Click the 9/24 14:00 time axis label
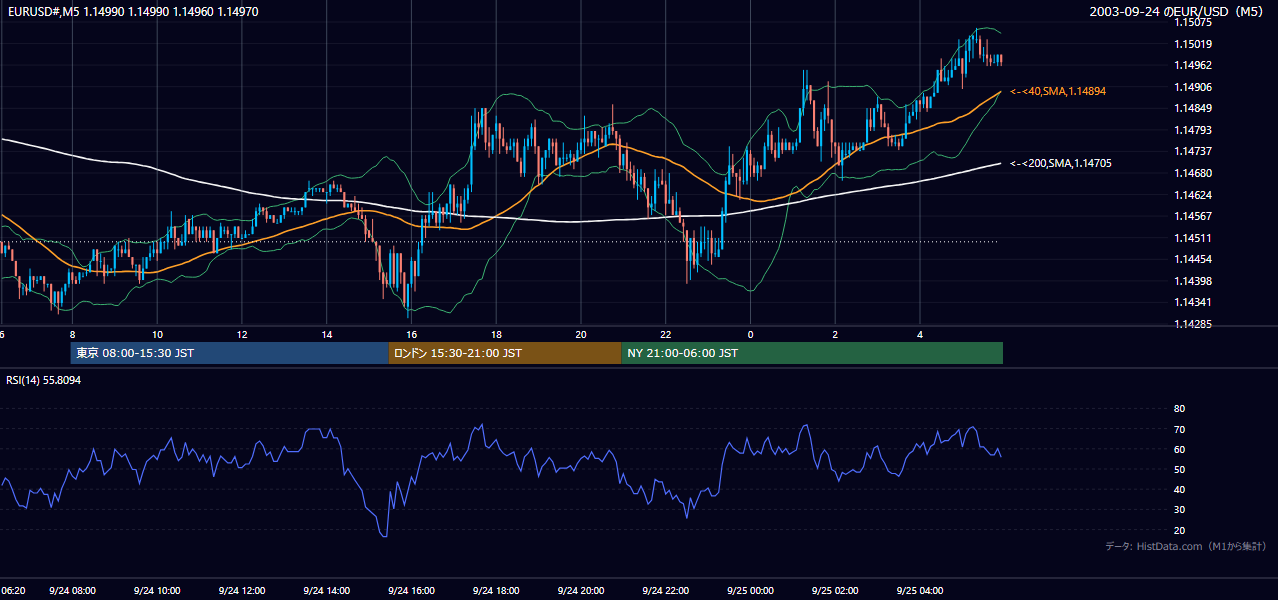The width and height of the screenshot is (1278, 600). (326, 591)
